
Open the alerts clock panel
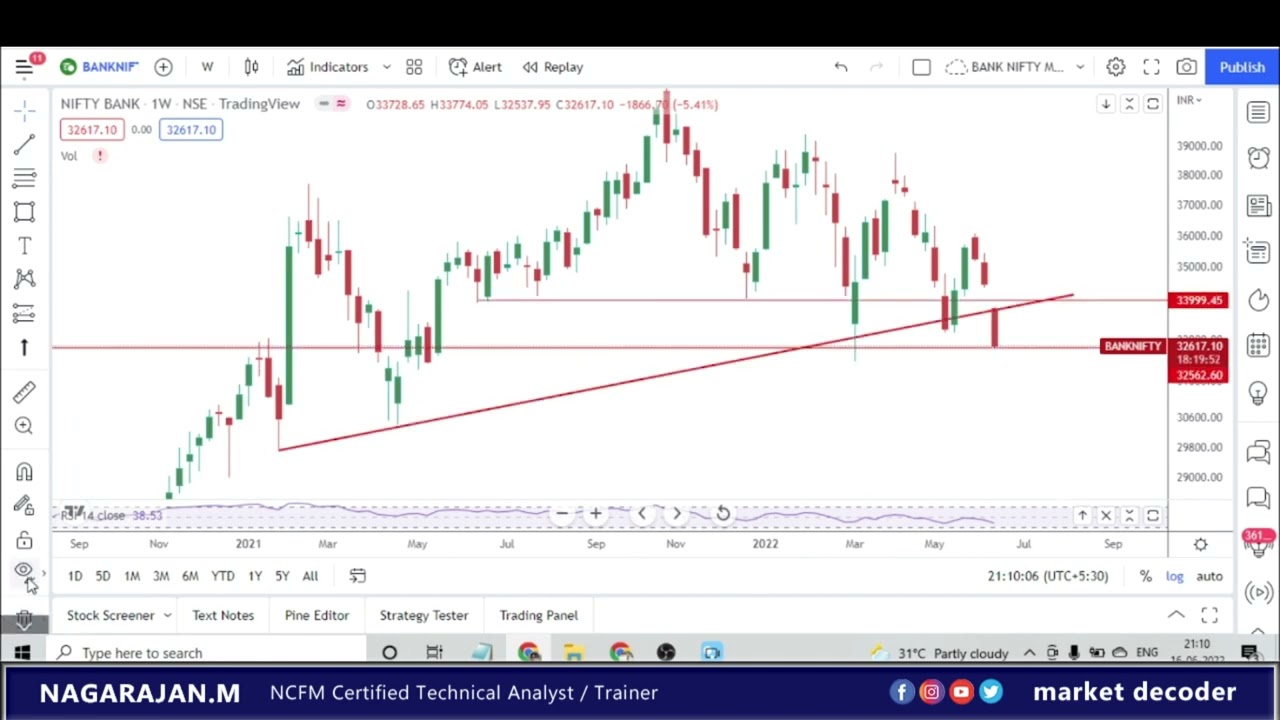coord(1258,158)
